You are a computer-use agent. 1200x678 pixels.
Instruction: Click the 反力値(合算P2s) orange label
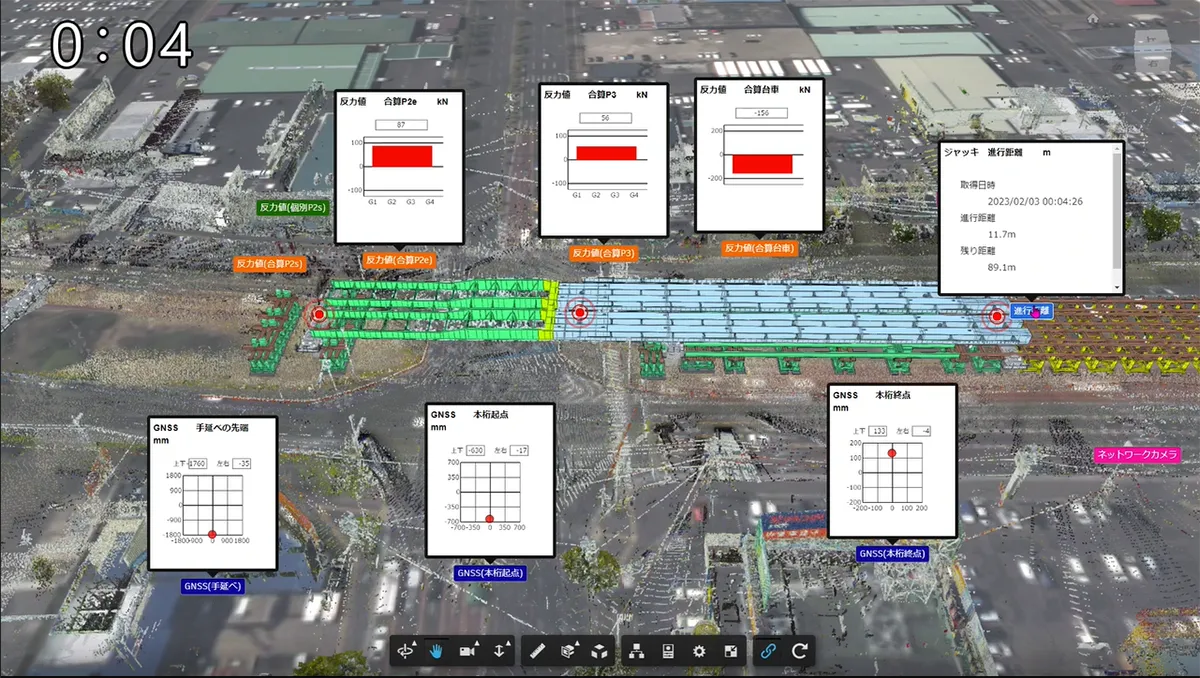click(269, 264)
